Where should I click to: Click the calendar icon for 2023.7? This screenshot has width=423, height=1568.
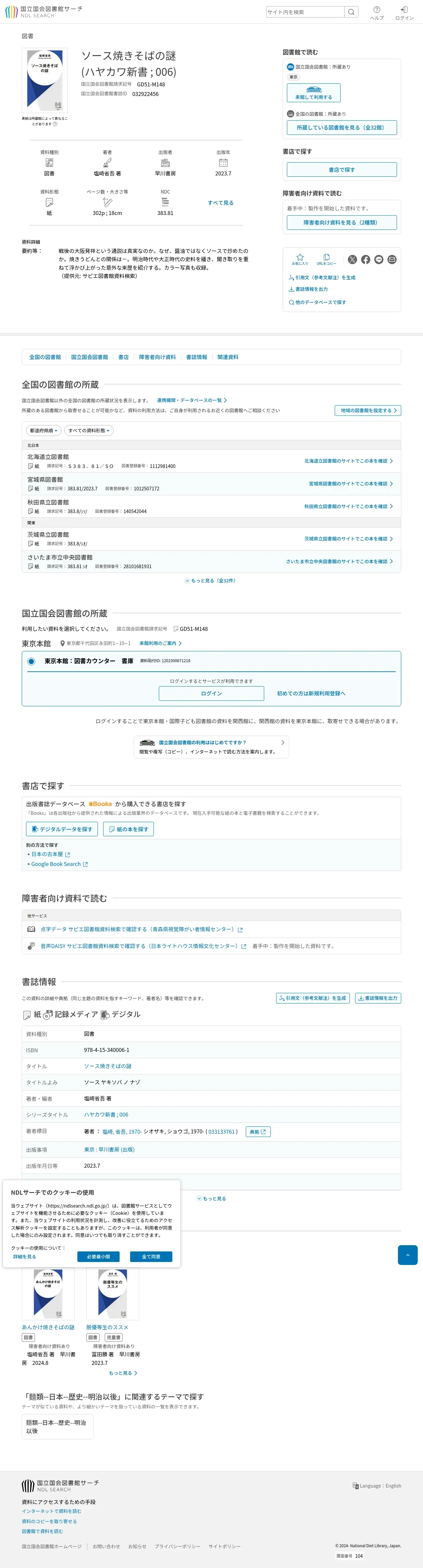tap(223, 163)
